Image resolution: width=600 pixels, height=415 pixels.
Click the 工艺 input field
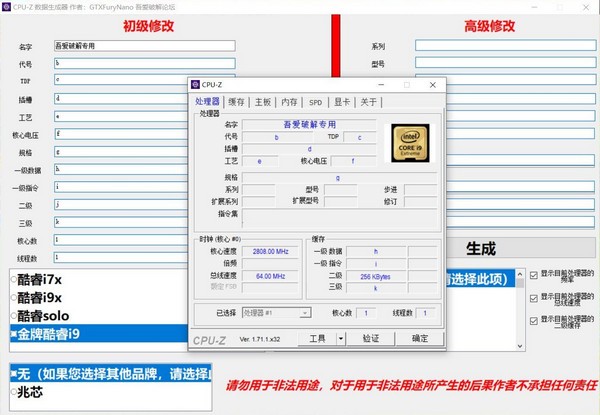point(121,116)
